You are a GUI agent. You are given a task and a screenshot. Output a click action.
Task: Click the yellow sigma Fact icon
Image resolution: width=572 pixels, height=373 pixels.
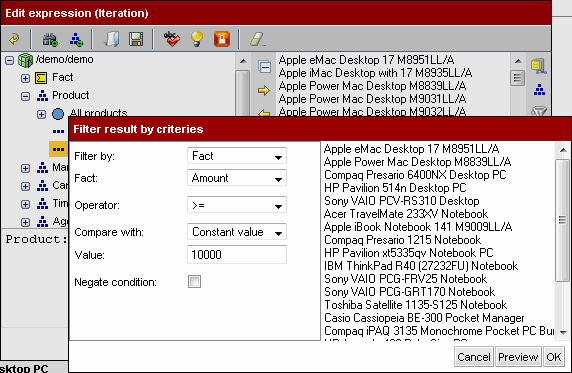tap(41, 78)
